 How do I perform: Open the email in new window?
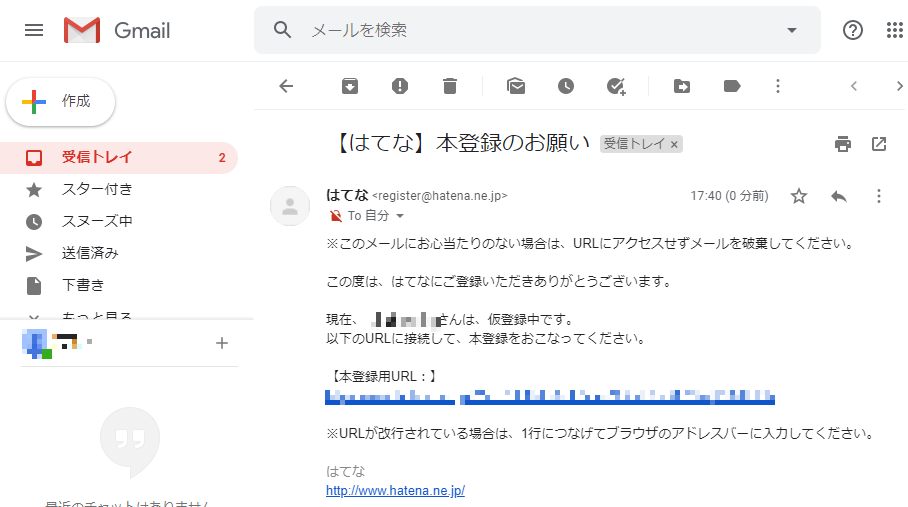[879, 144]
